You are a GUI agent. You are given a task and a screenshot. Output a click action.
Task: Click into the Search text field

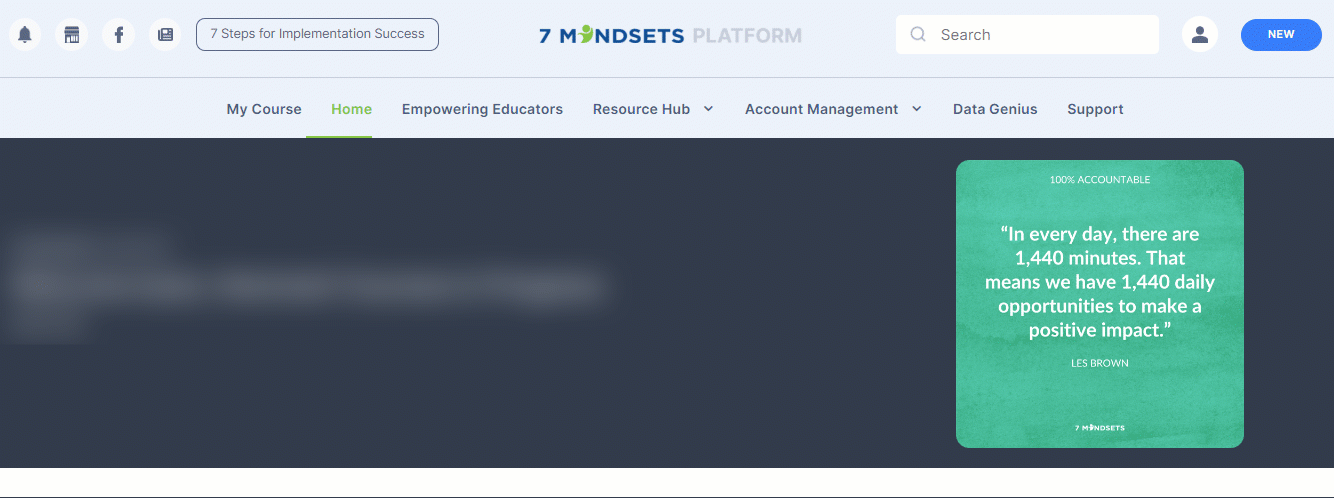(x=1040, y=35)
